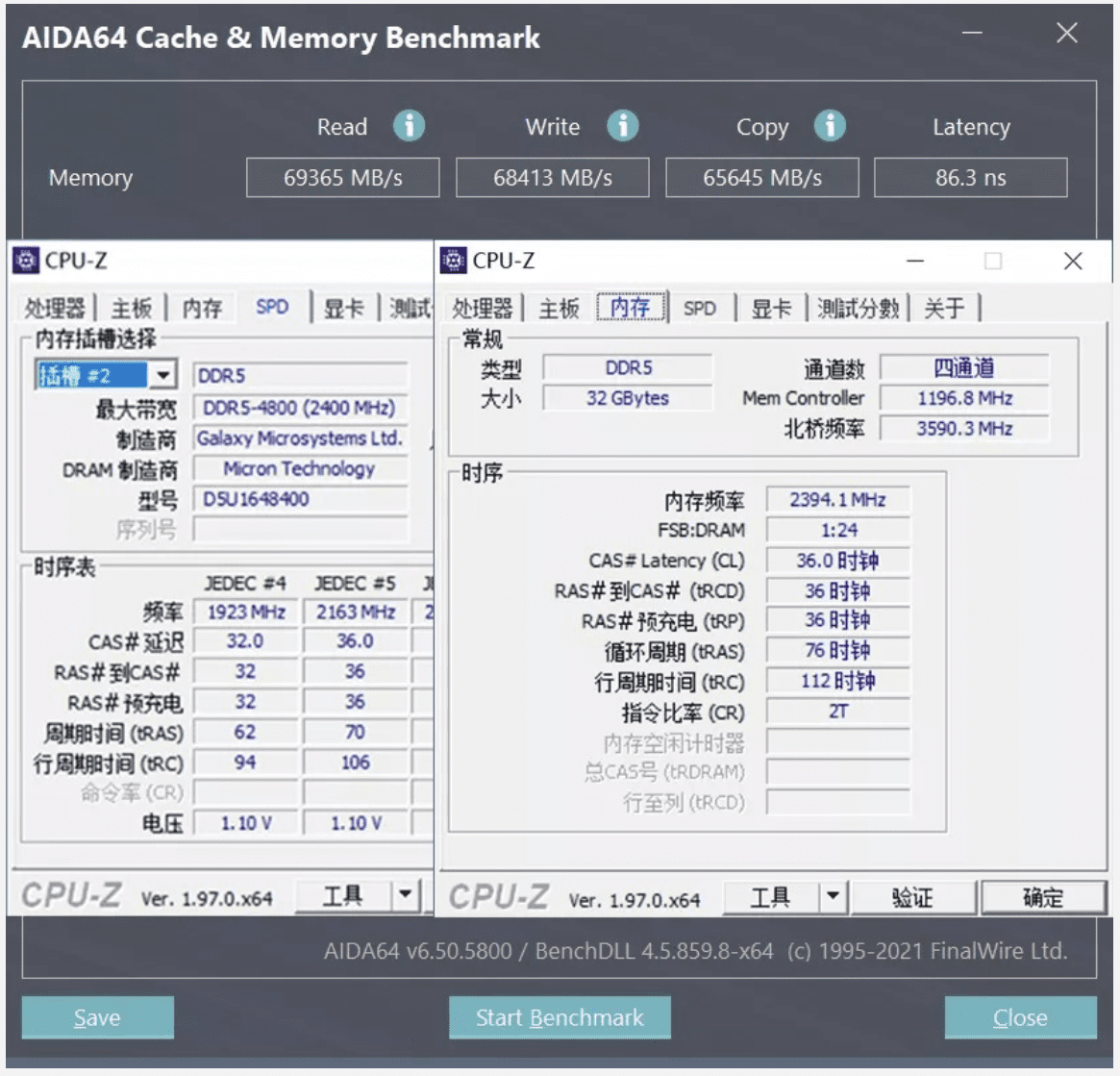This screenshot has height=1076, width=1120.
Task: Open the 测試分數 tab in right CPU-Z
Action: pos(858,308)
